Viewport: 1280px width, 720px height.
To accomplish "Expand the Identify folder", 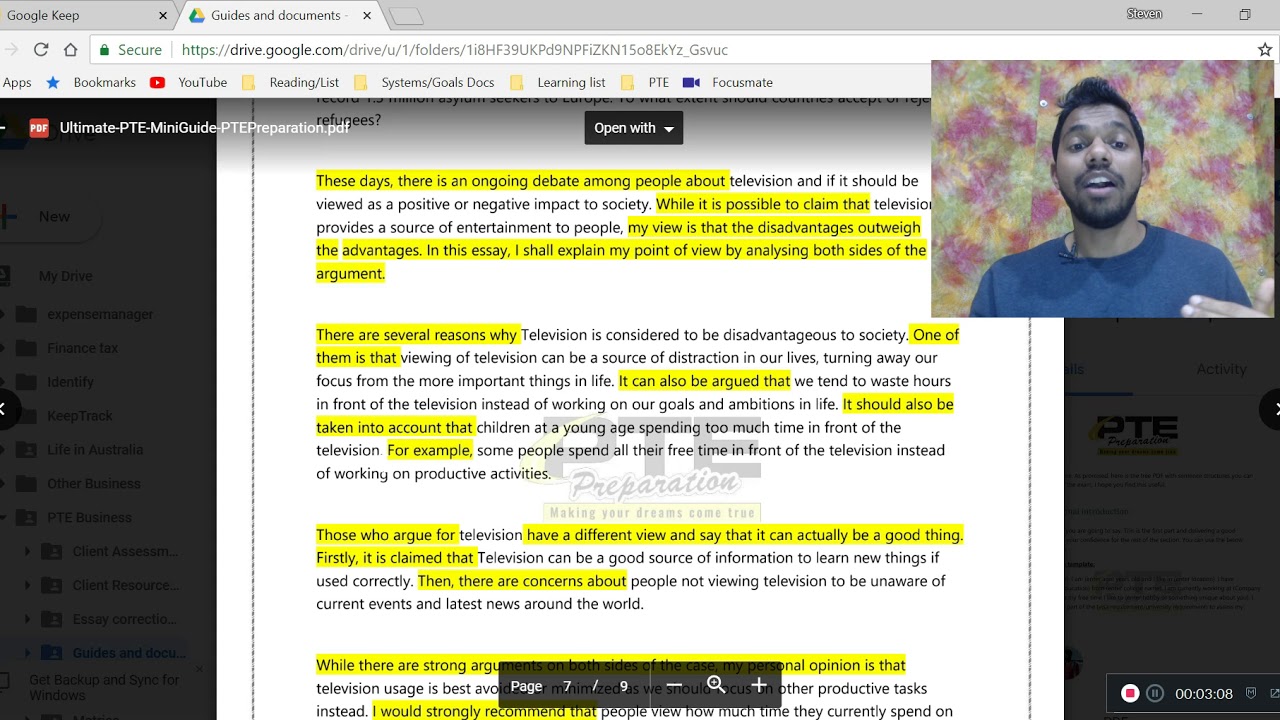I will pyautogui.click(x=4, y=382).
